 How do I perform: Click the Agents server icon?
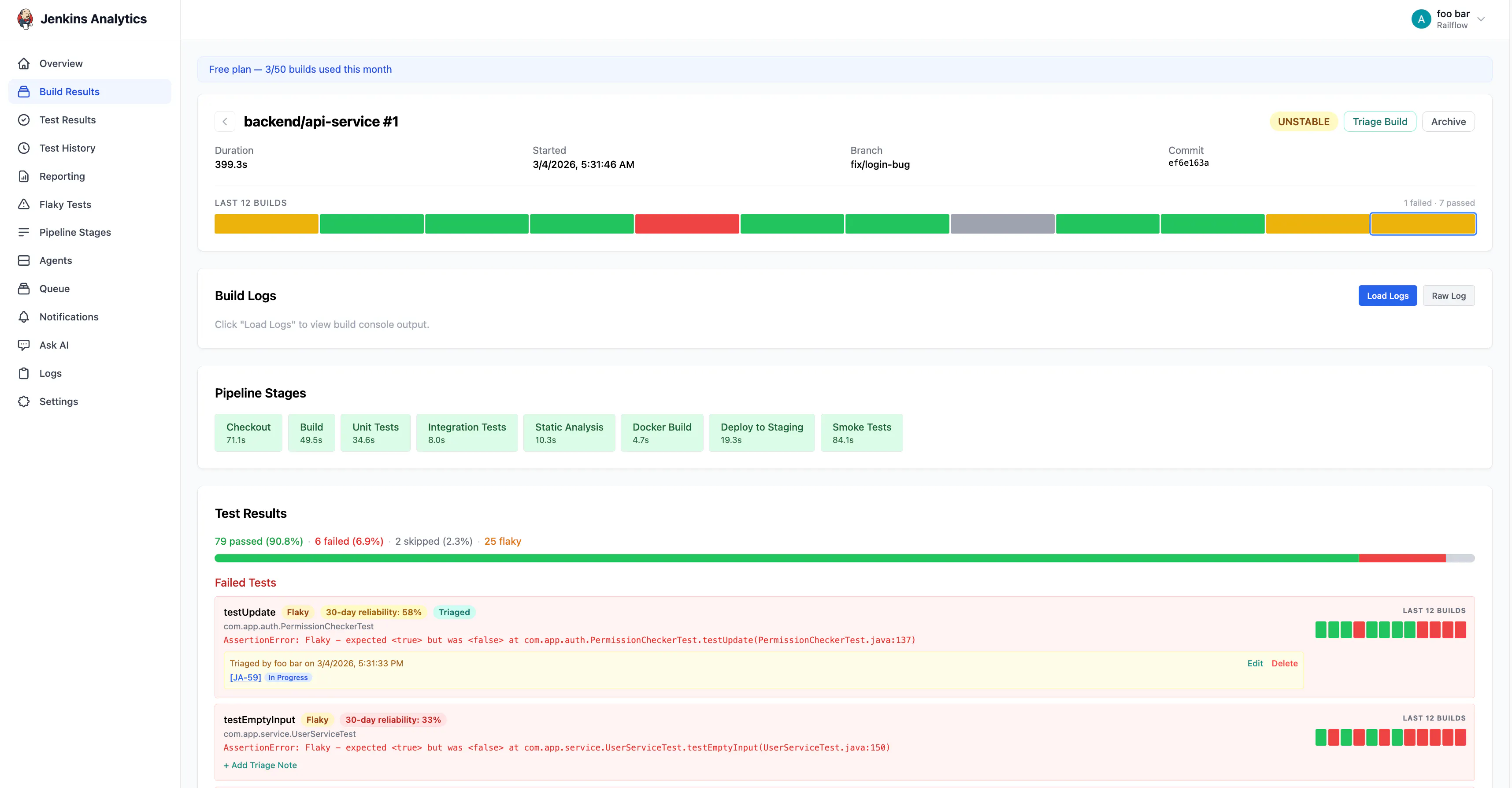tap(23, 260)
